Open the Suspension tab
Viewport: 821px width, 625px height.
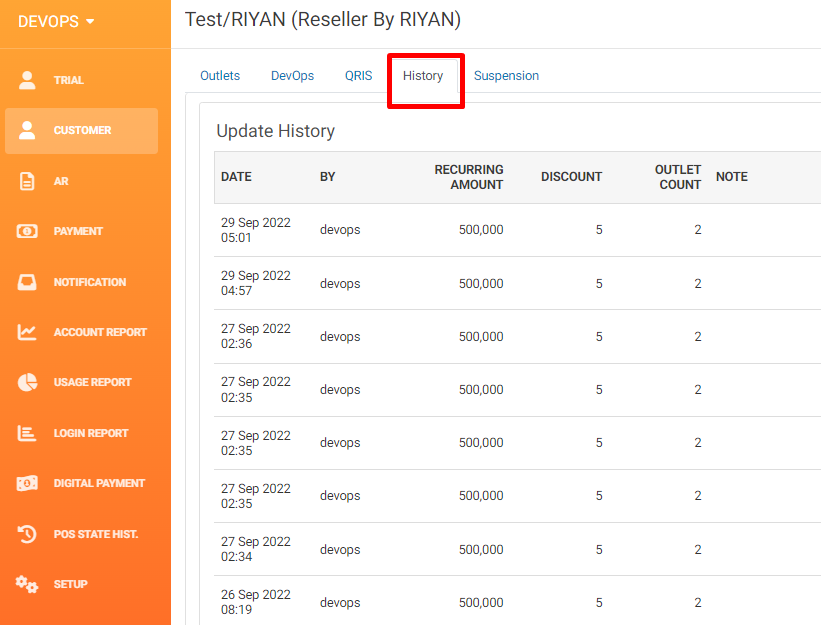pyautogui.click(x=506, y=76)
